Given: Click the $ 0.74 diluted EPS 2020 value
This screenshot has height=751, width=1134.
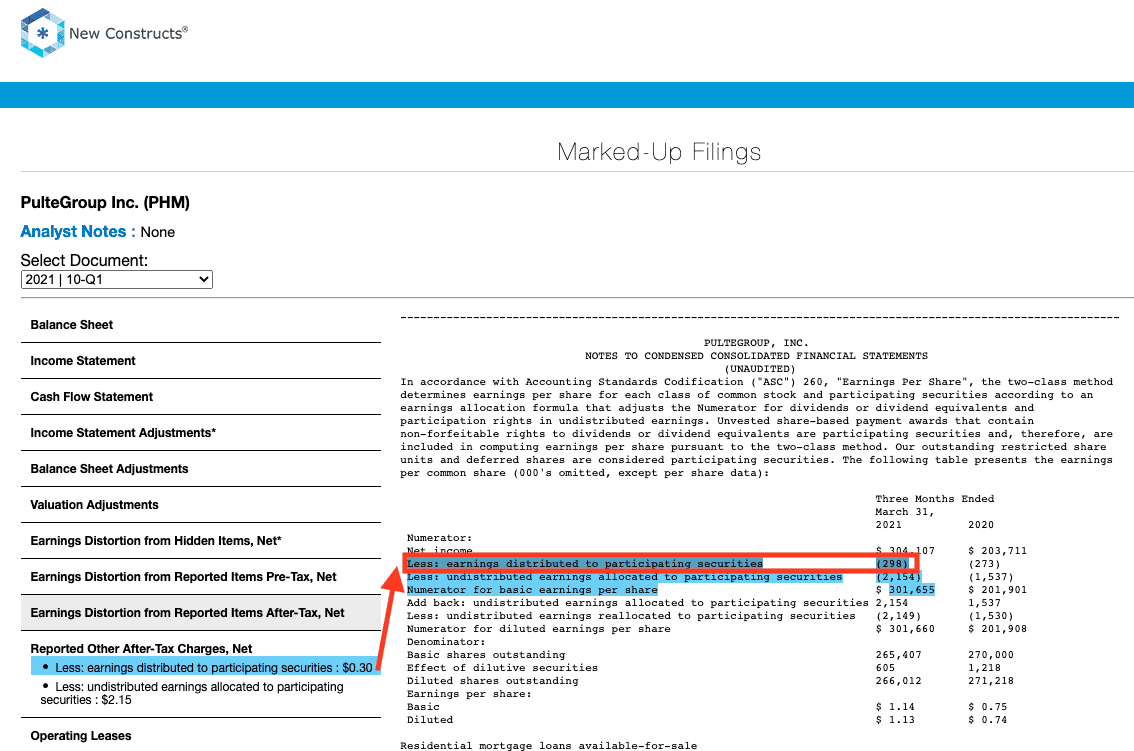Looking at the screenshot, I should 988,720.
